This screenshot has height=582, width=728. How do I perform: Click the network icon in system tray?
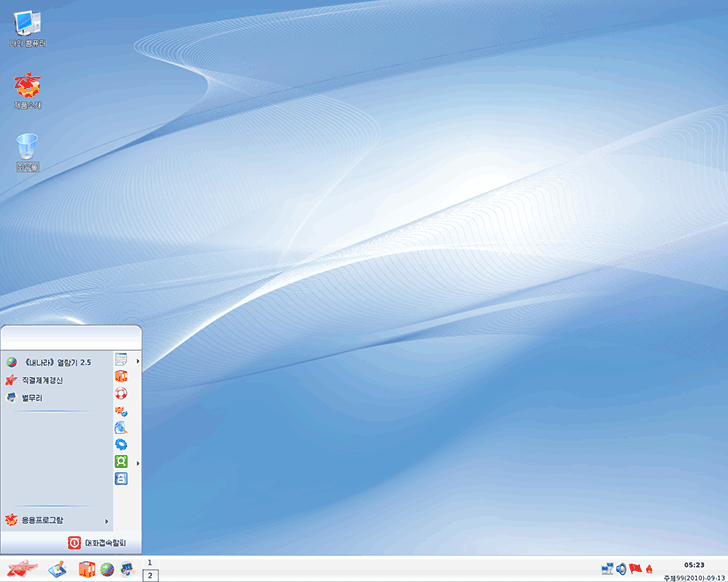click(607, 569)
